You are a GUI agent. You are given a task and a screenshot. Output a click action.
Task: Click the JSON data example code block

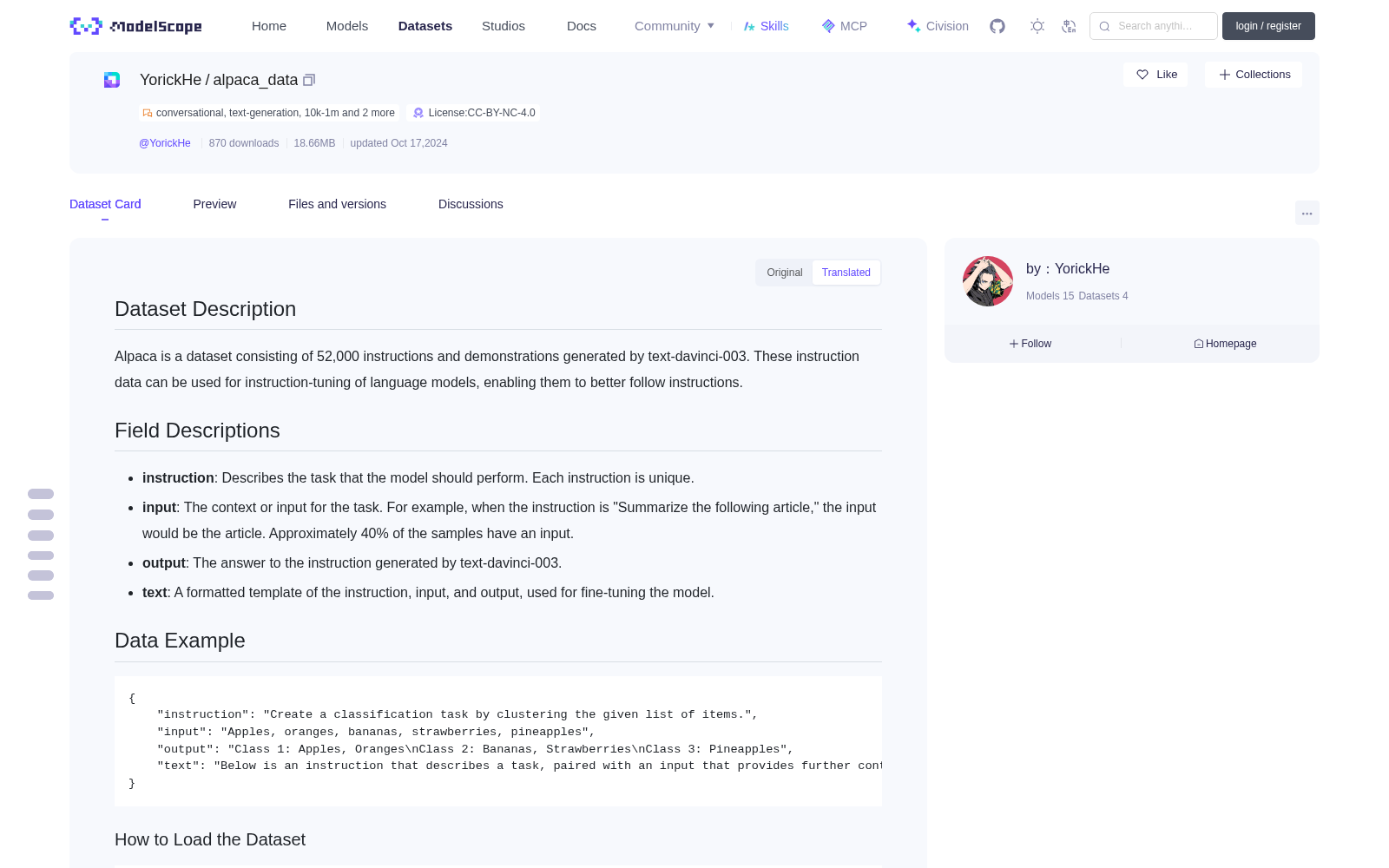(x=498, y=741)
